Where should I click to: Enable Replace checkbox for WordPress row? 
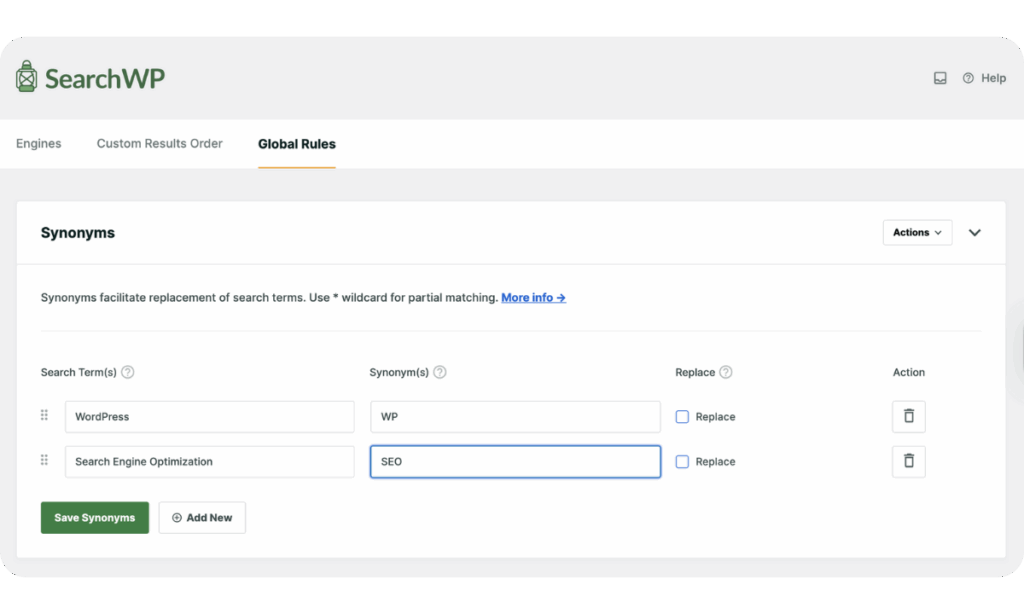(682, 417)
